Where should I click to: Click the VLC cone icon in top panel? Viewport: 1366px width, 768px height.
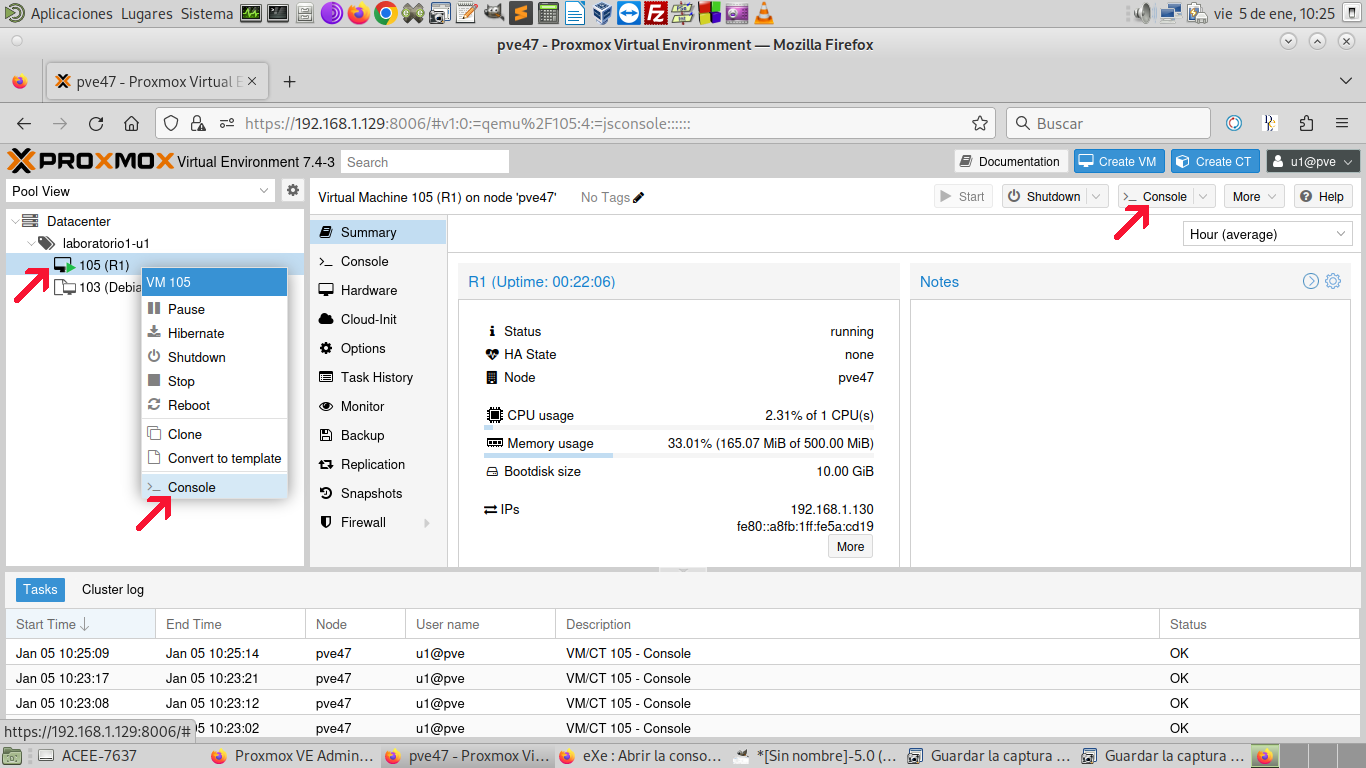click(764, 13)
